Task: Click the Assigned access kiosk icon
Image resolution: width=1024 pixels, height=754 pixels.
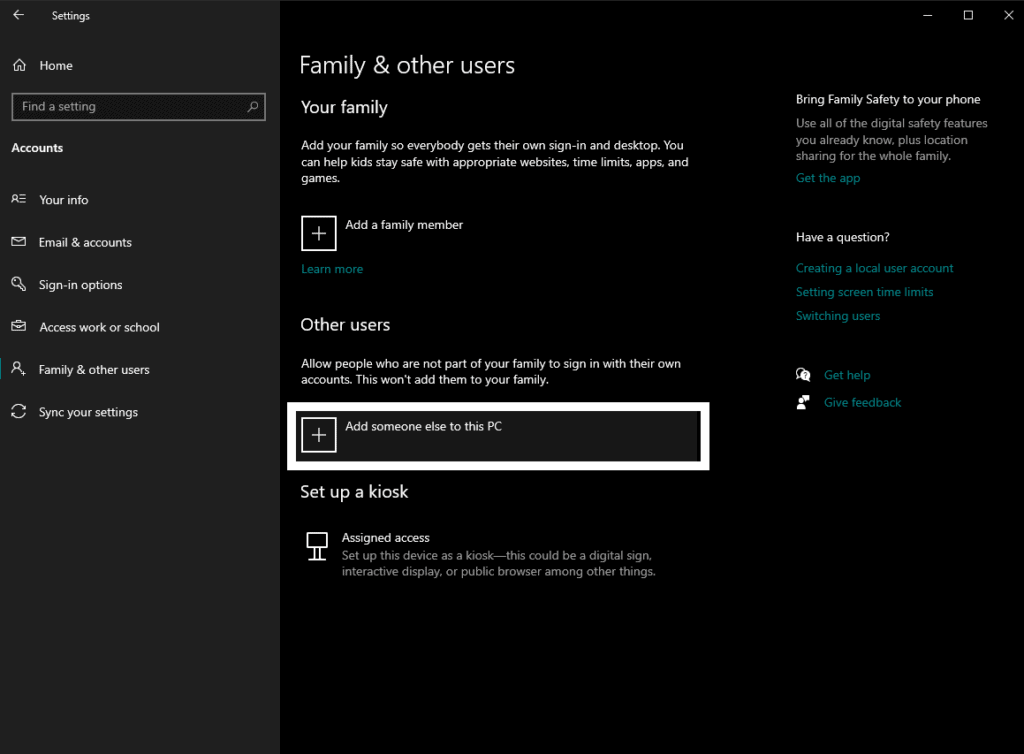Action: pos(317,547)
